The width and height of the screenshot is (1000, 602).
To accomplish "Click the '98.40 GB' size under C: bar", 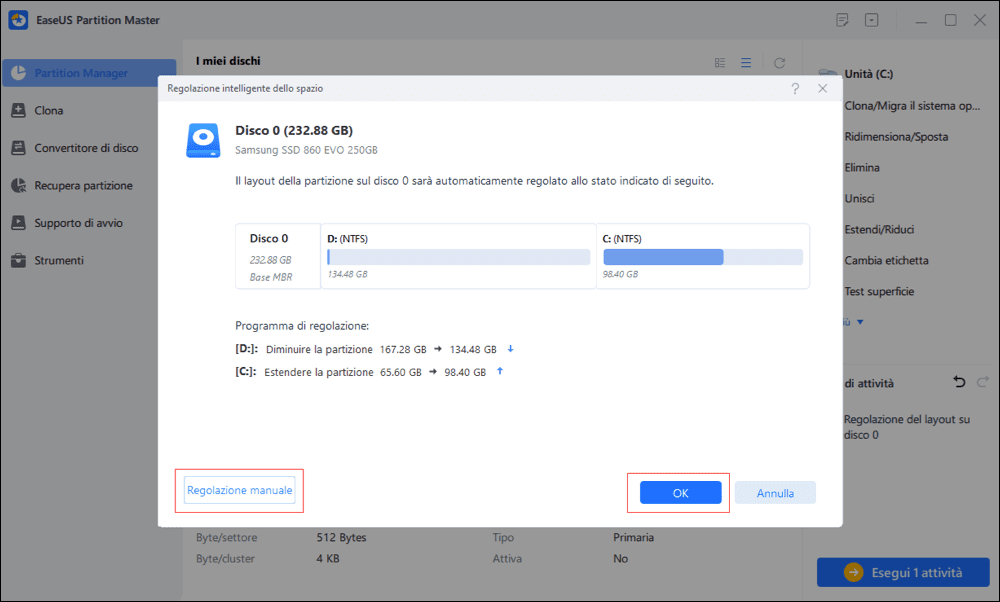I will (621, 274).
